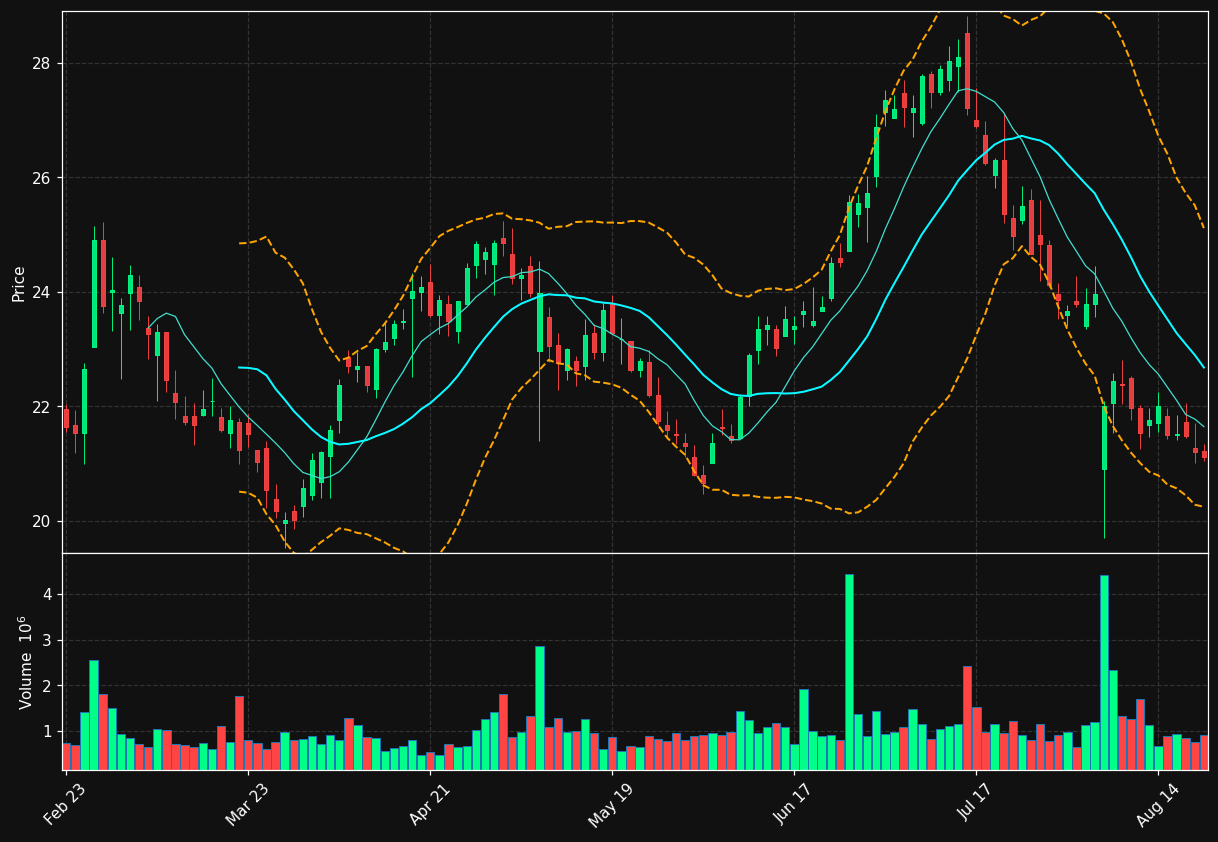Click the Volume 10^6 axis title
This screenshot has height=842, width=1218.
(x=24, y=662)
